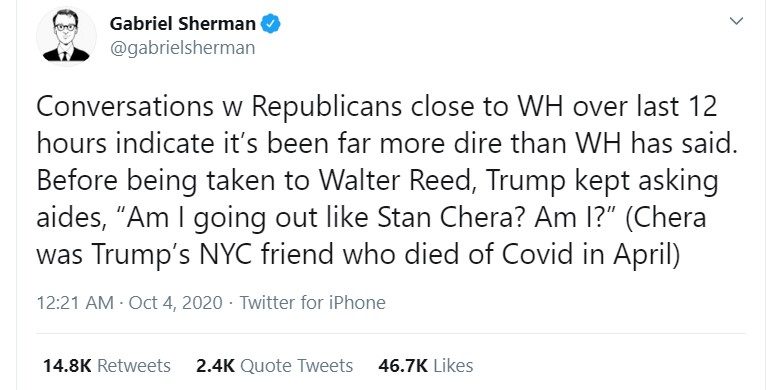
Task: Select the Oct 4, 2020 date text
Action: (x=176, y=303)
